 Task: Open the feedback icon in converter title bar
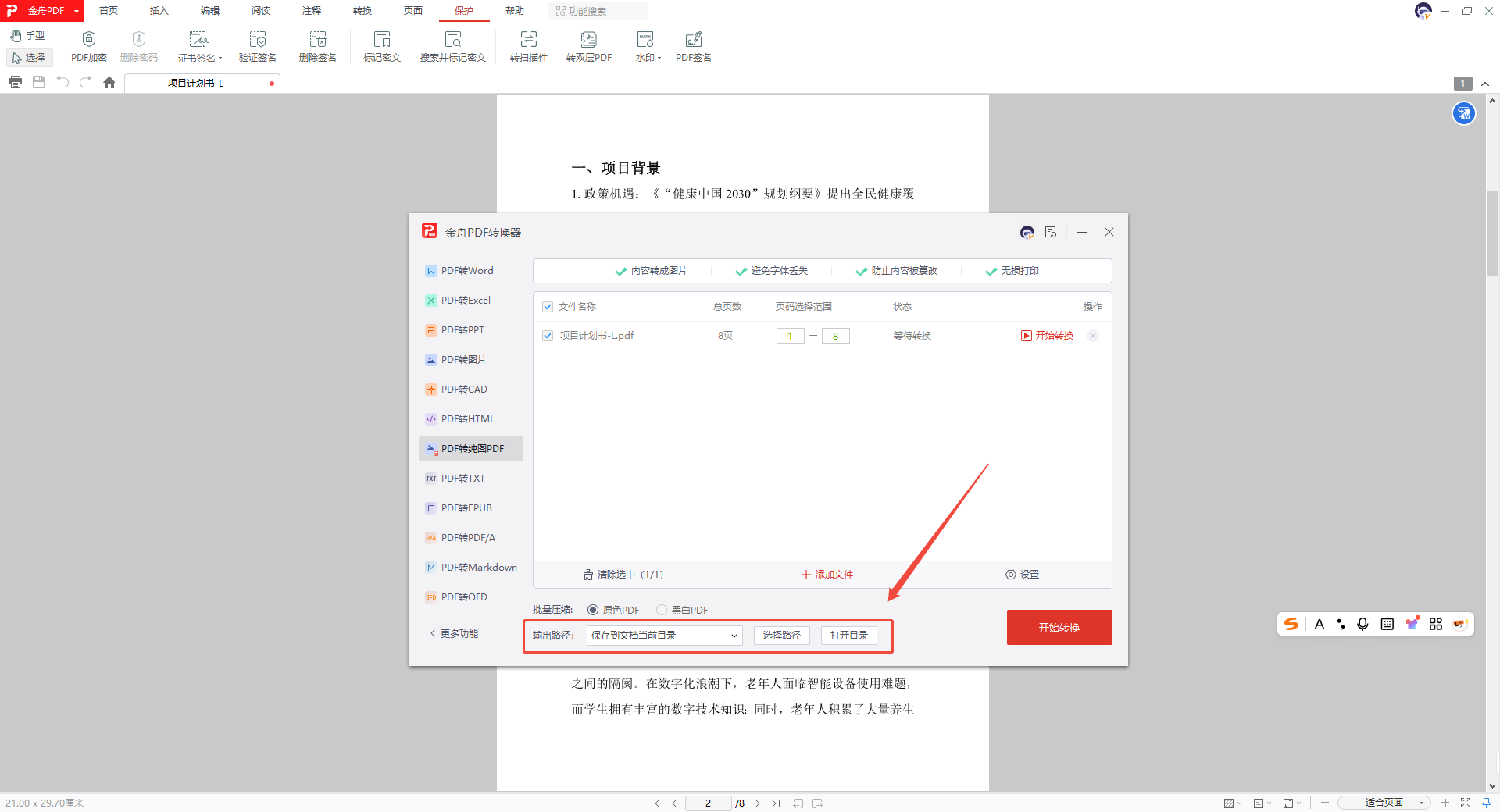(x=1051, y=233)
